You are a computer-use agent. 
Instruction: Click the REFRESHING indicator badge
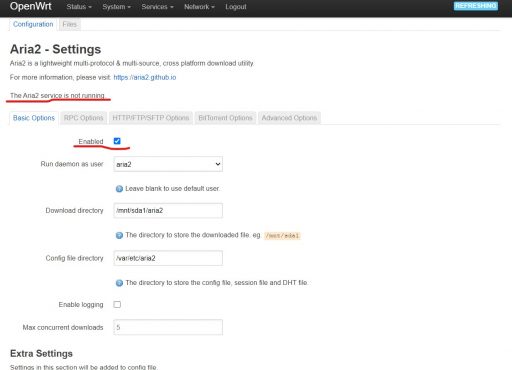pos(476,6)
